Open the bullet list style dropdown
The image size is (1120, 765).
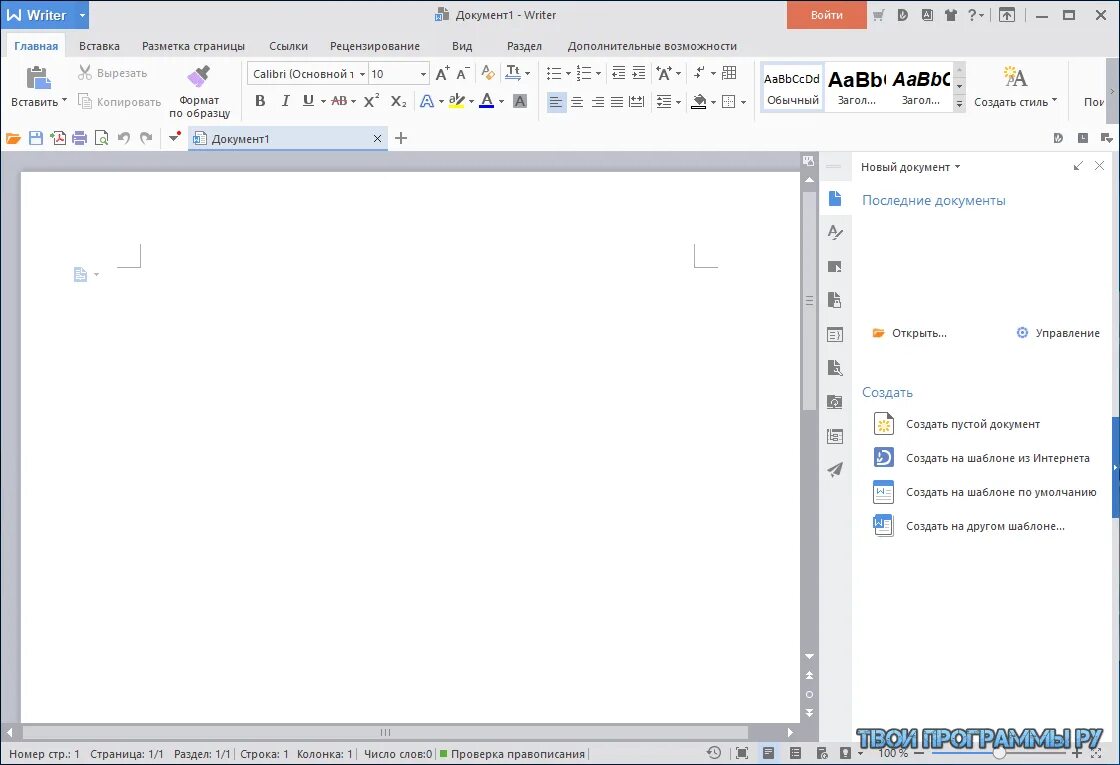click(569, 74)
